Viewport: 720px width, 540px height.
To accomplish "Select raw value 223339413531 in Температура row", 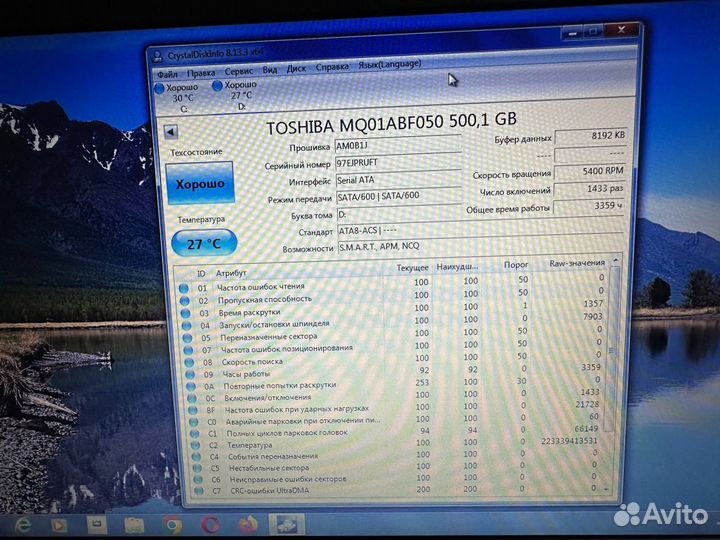I will [569, 441].
